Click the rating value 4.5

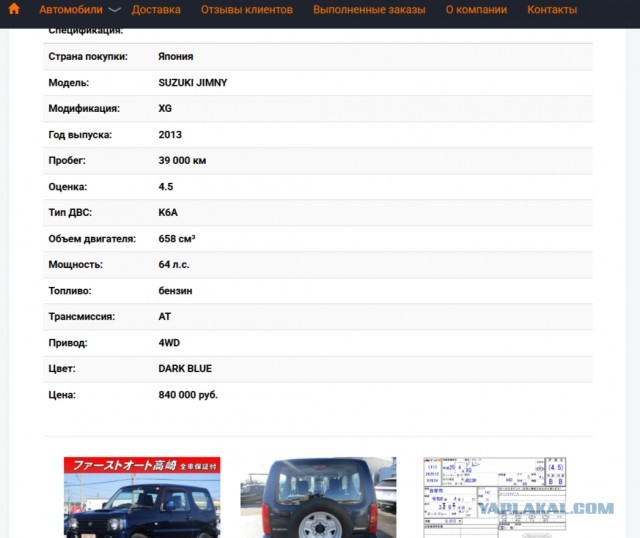point(166,187)
